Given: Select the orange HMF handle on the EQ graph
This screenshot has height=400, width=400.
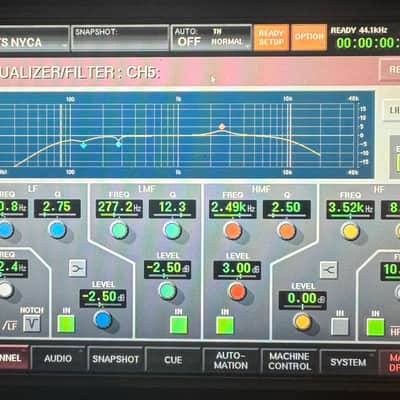Looking at the screenshot, I should [222, 126].
